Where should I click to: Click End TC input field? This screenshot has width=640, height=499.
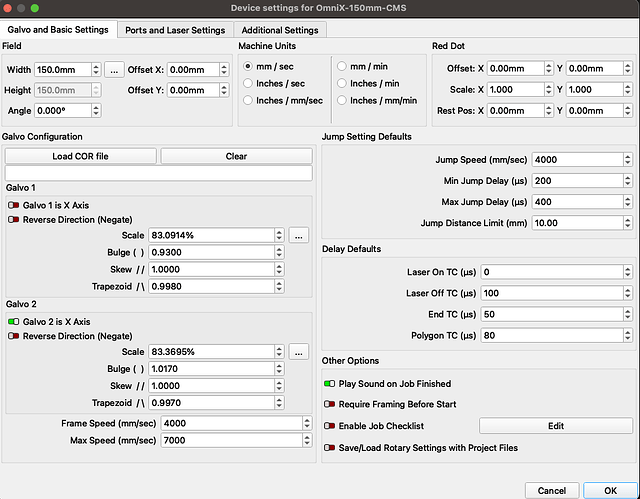click(552, 315)
